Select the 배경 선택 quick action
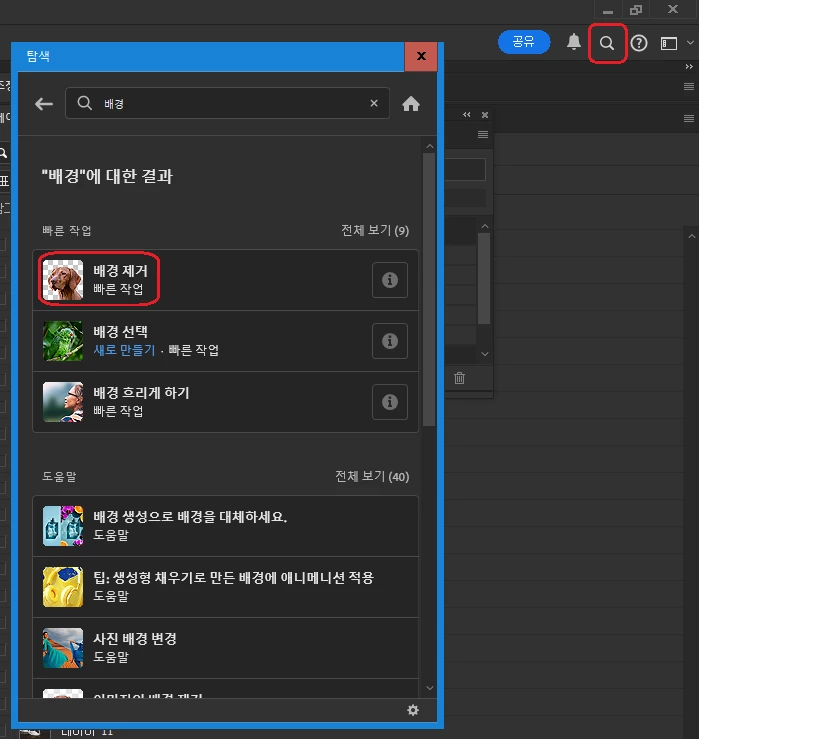This screenshot has width=831, height=739. point(226,341)
